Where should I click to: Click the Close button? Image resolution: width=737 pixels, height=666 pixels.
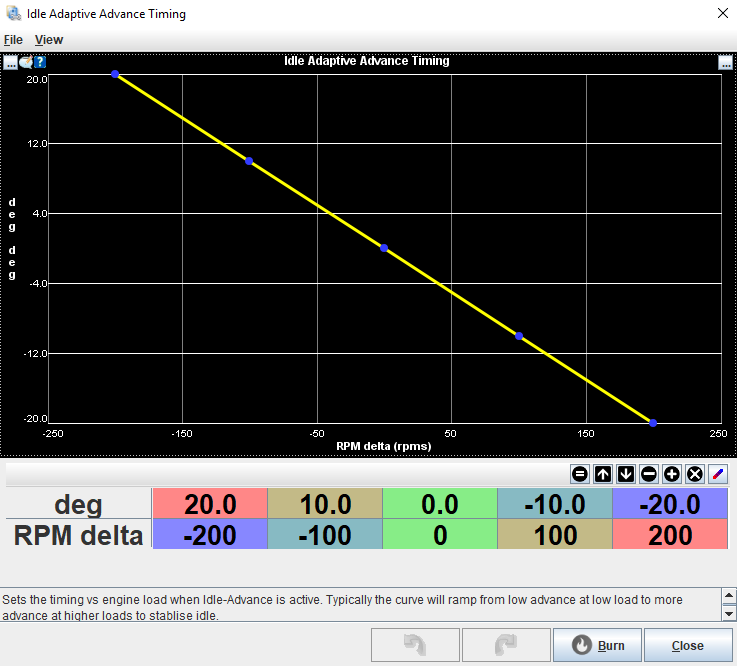(687, 645)
